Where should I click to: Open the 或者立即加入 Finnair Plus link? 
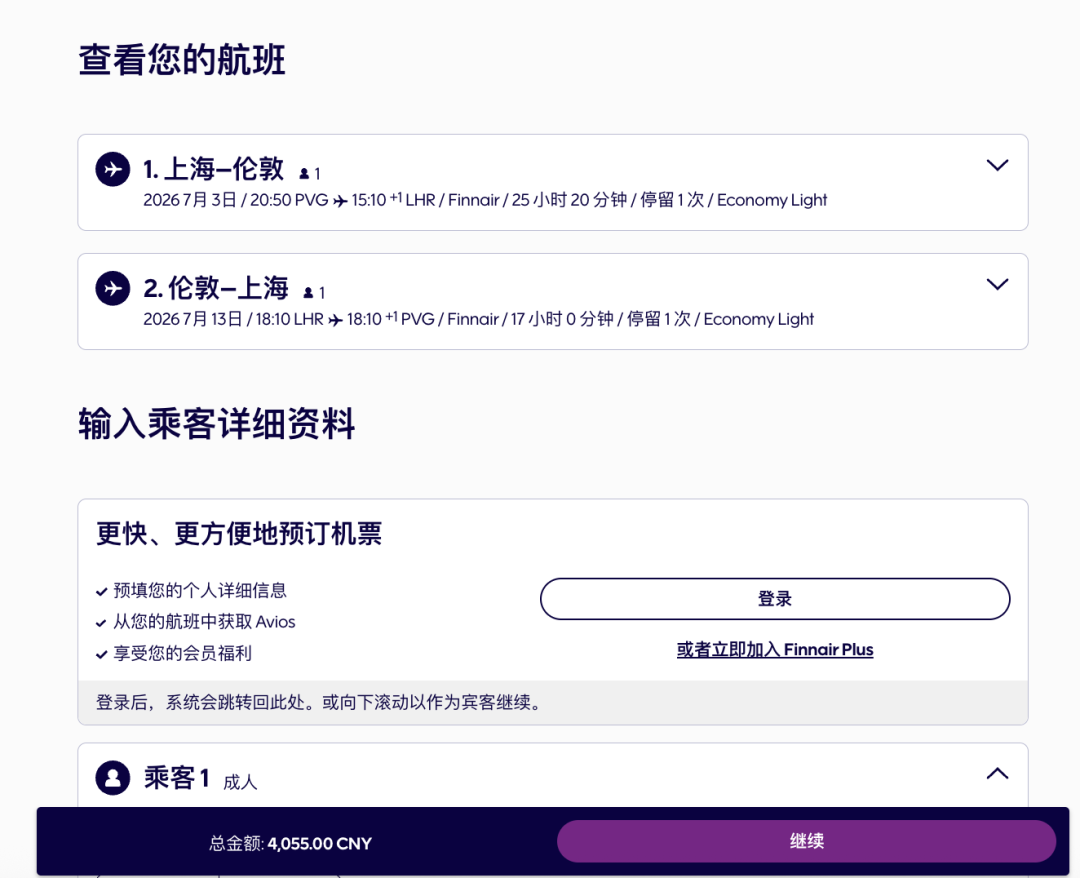click(x=775, y=649)
